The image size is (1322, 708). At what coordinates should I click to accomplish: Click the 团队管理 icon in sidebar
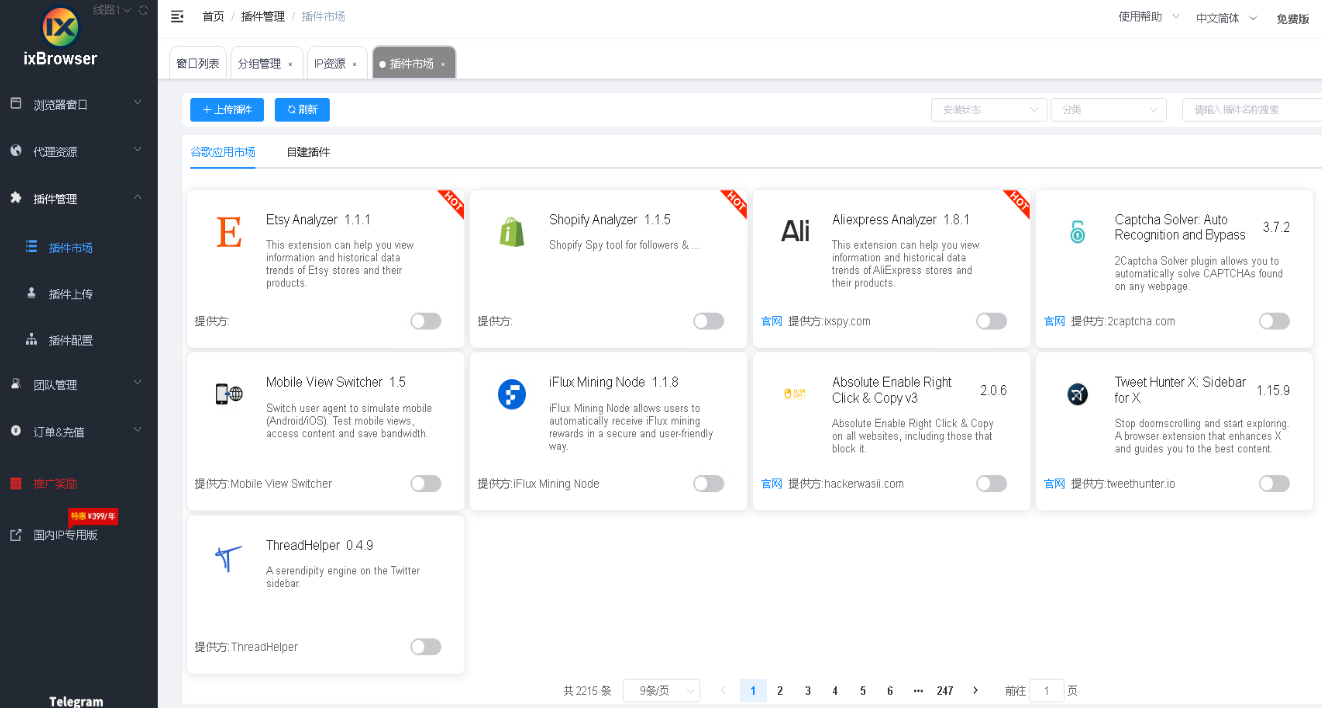(x=16, y=384)
